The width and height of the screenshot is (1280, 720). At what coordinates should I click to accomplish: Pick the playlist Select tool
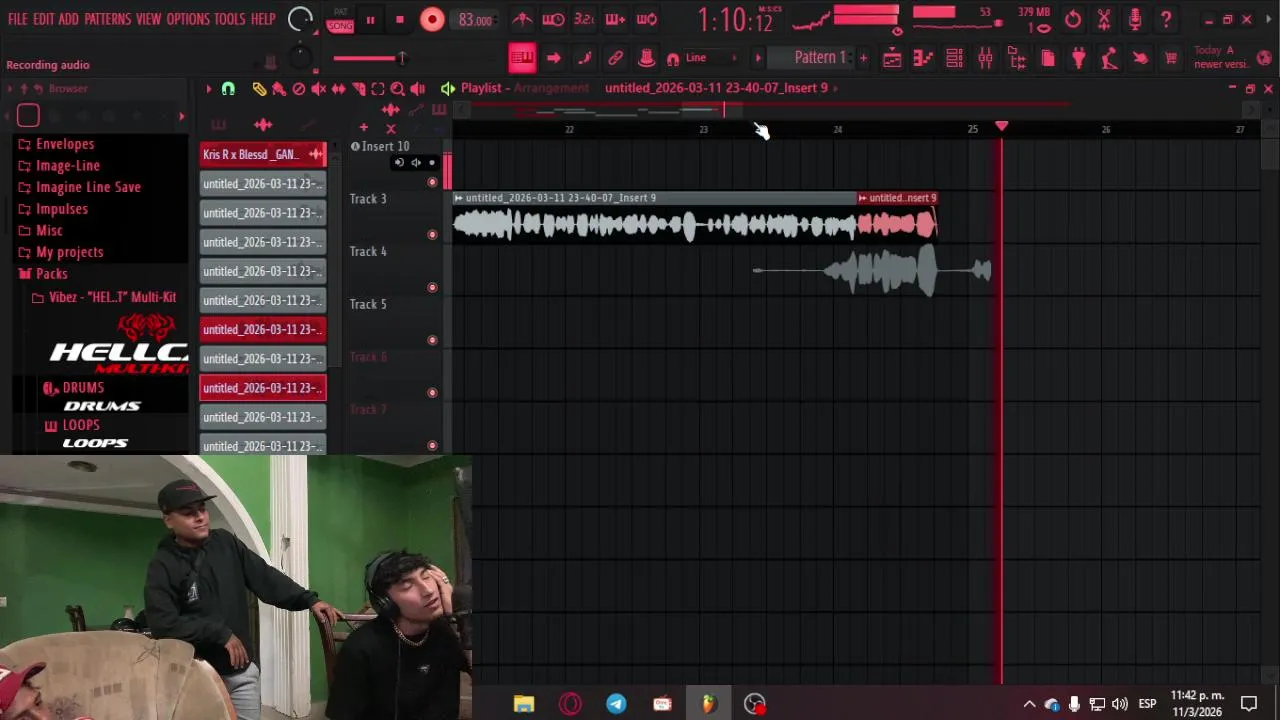pos(378,89)
